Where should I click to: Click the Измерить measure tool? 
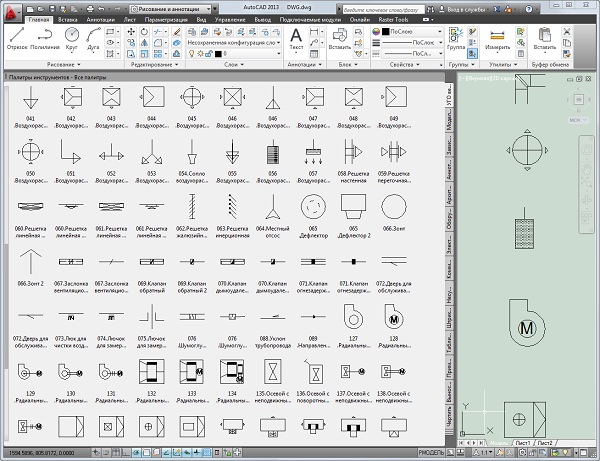pyautogui.click(x=497, y=38)
